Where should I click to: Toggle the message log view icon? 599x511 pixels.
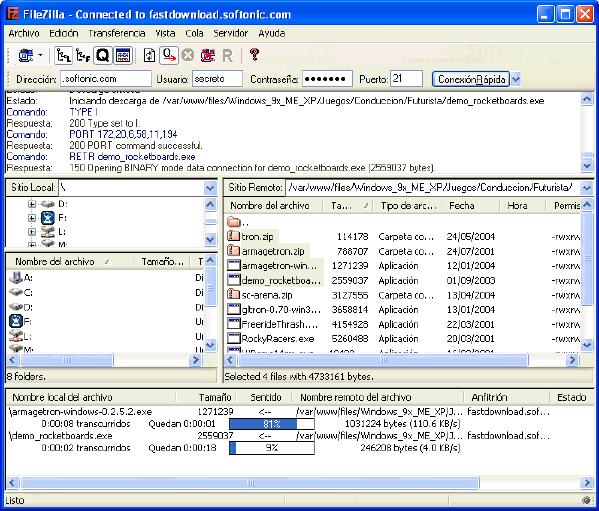(123, 56)
